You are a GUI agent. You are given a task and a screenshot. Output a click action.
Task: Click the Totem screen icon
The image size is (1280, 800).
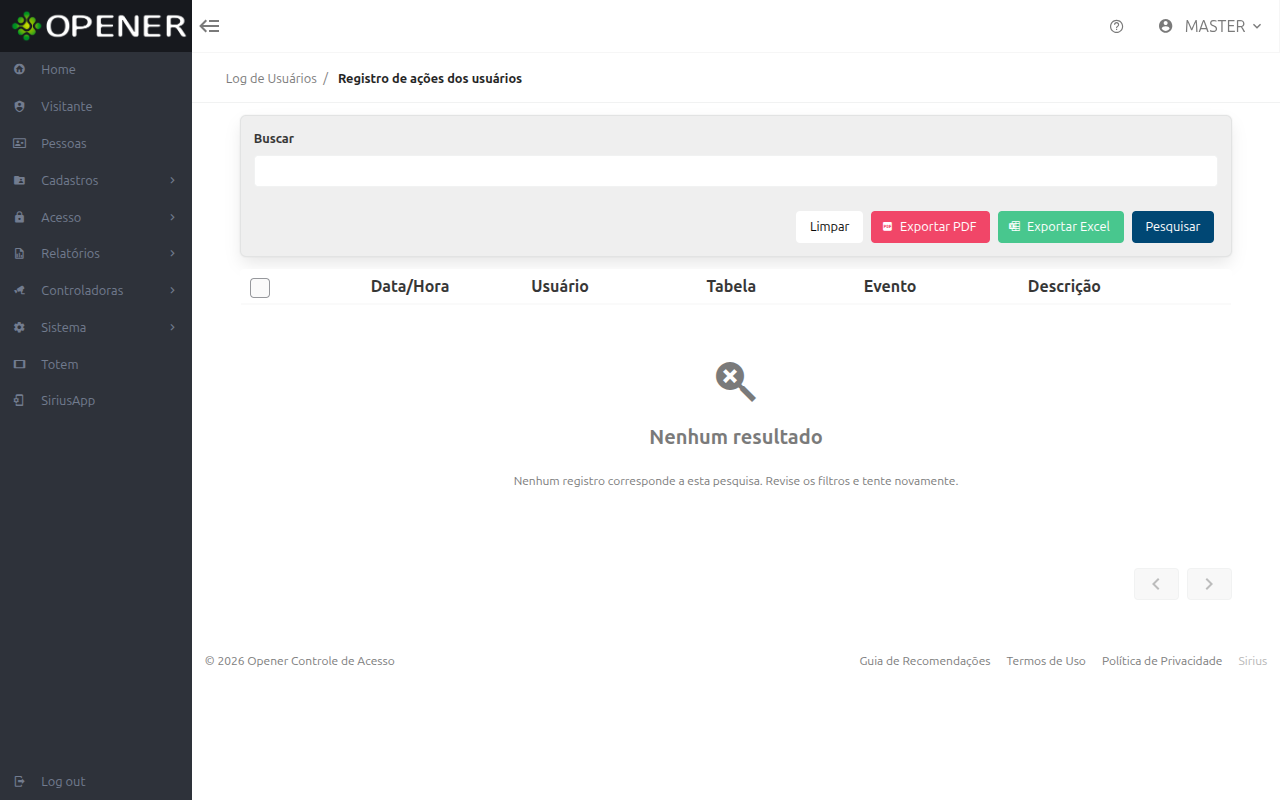[19, 364]
